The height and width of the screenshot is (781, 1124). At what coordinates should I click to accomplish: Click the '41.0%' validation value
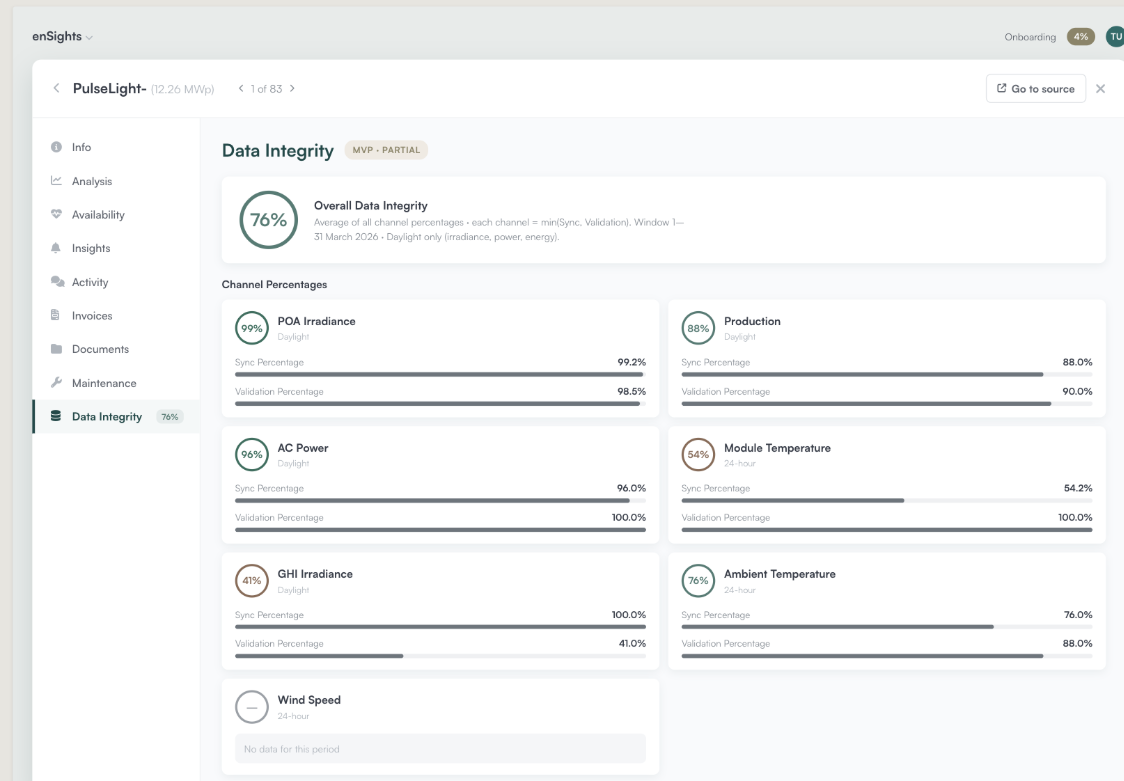click(632, 643)
